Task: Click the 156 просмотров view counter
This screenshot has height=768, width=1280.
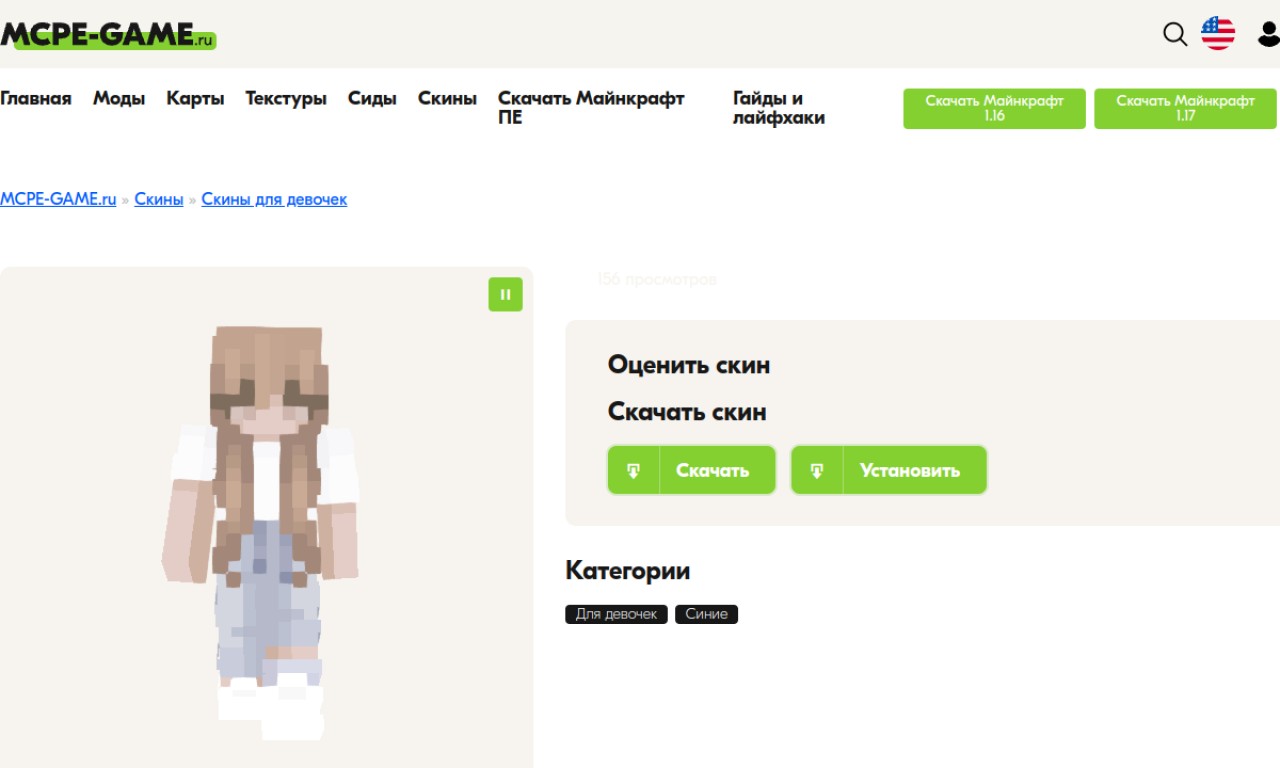Action: [x=656, y=280]
